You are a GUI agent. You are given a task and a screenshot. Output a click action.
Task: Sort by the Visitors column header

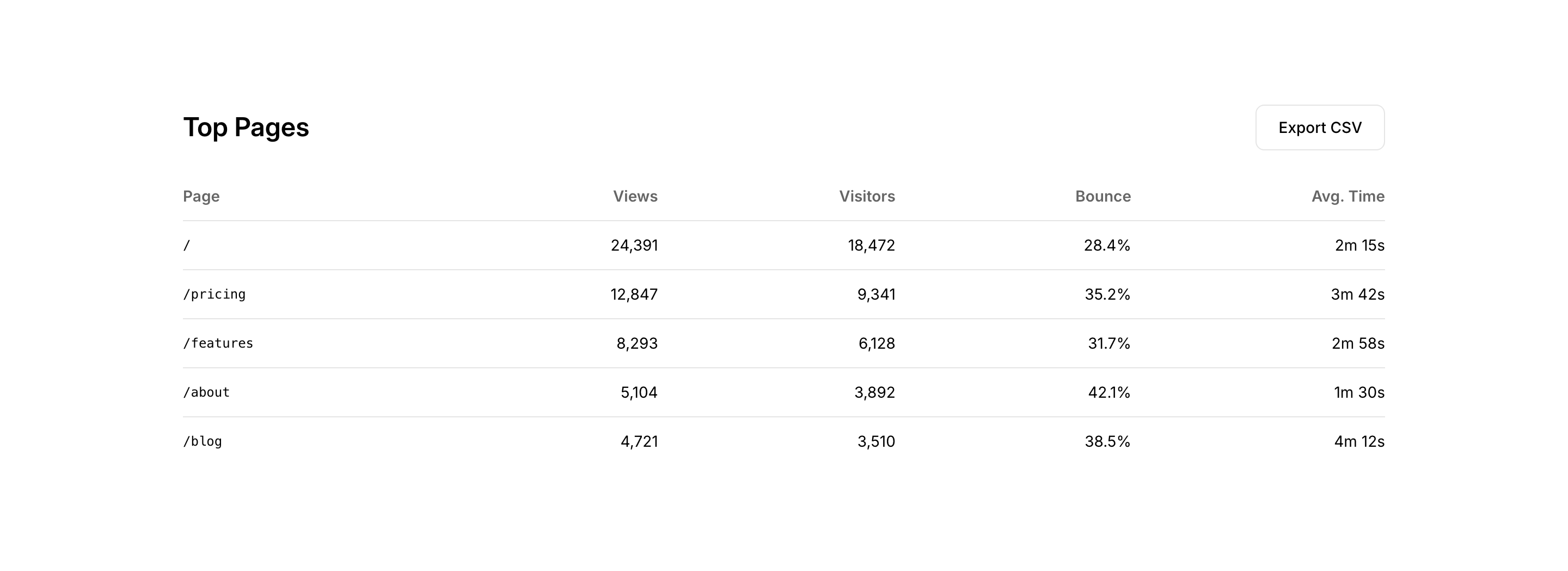click(867, 196)
